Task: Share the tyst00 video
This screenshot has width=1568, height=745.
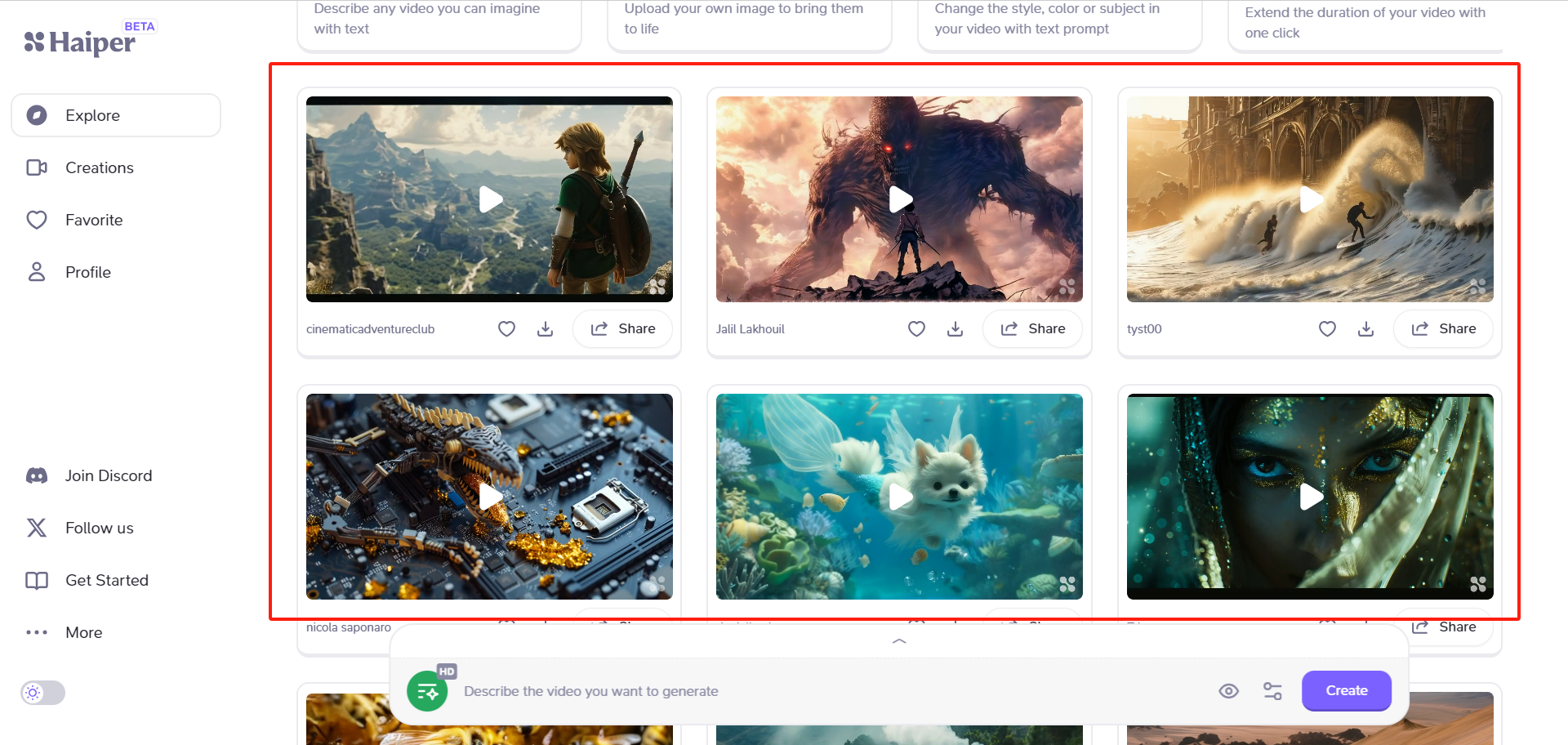Action: [x=1443, y=328]
